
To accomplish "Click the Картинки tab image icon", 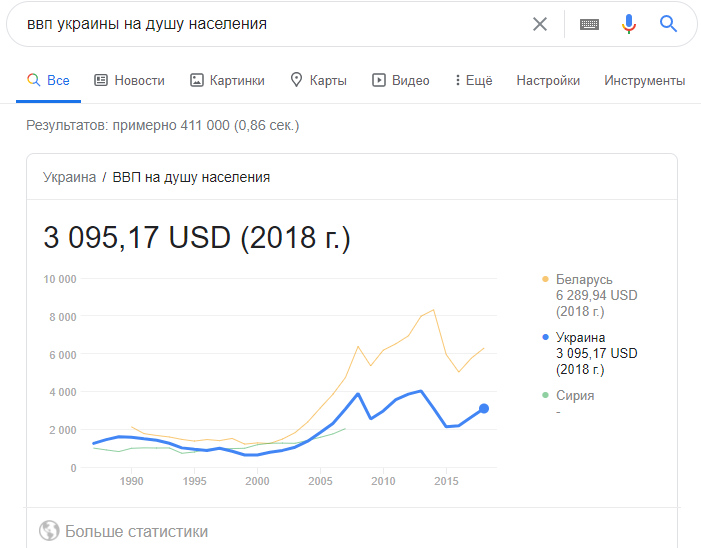I will point(196,80).
